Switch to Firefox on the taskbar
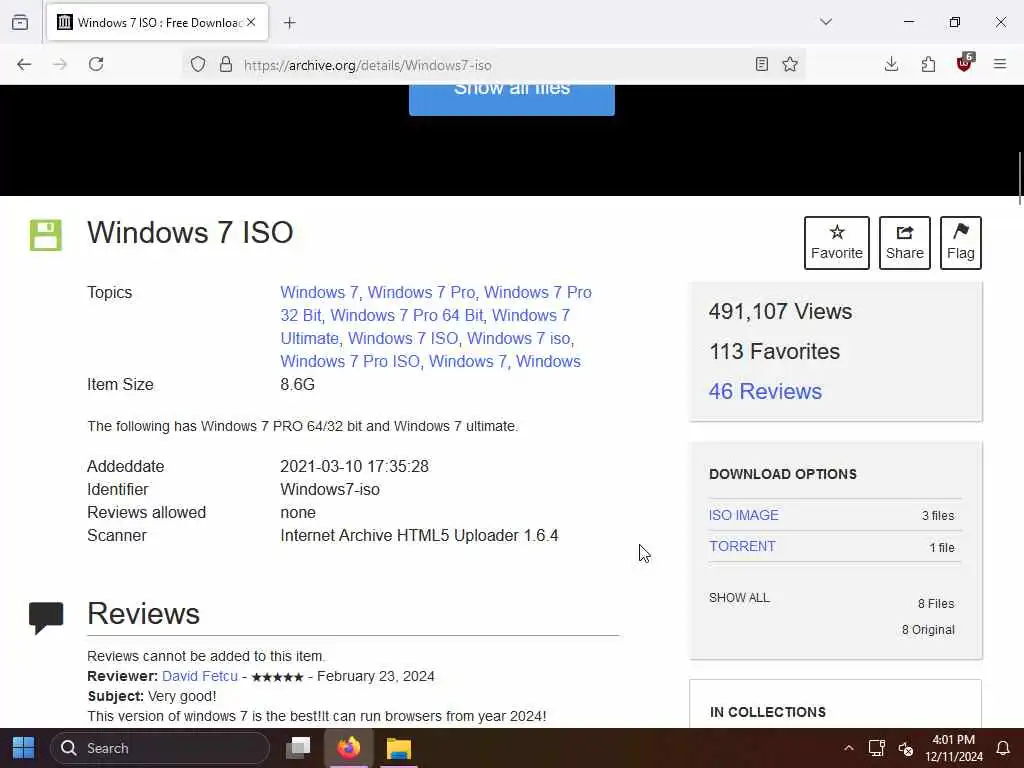Screen dimensions: 1024x768 (349, 748)
